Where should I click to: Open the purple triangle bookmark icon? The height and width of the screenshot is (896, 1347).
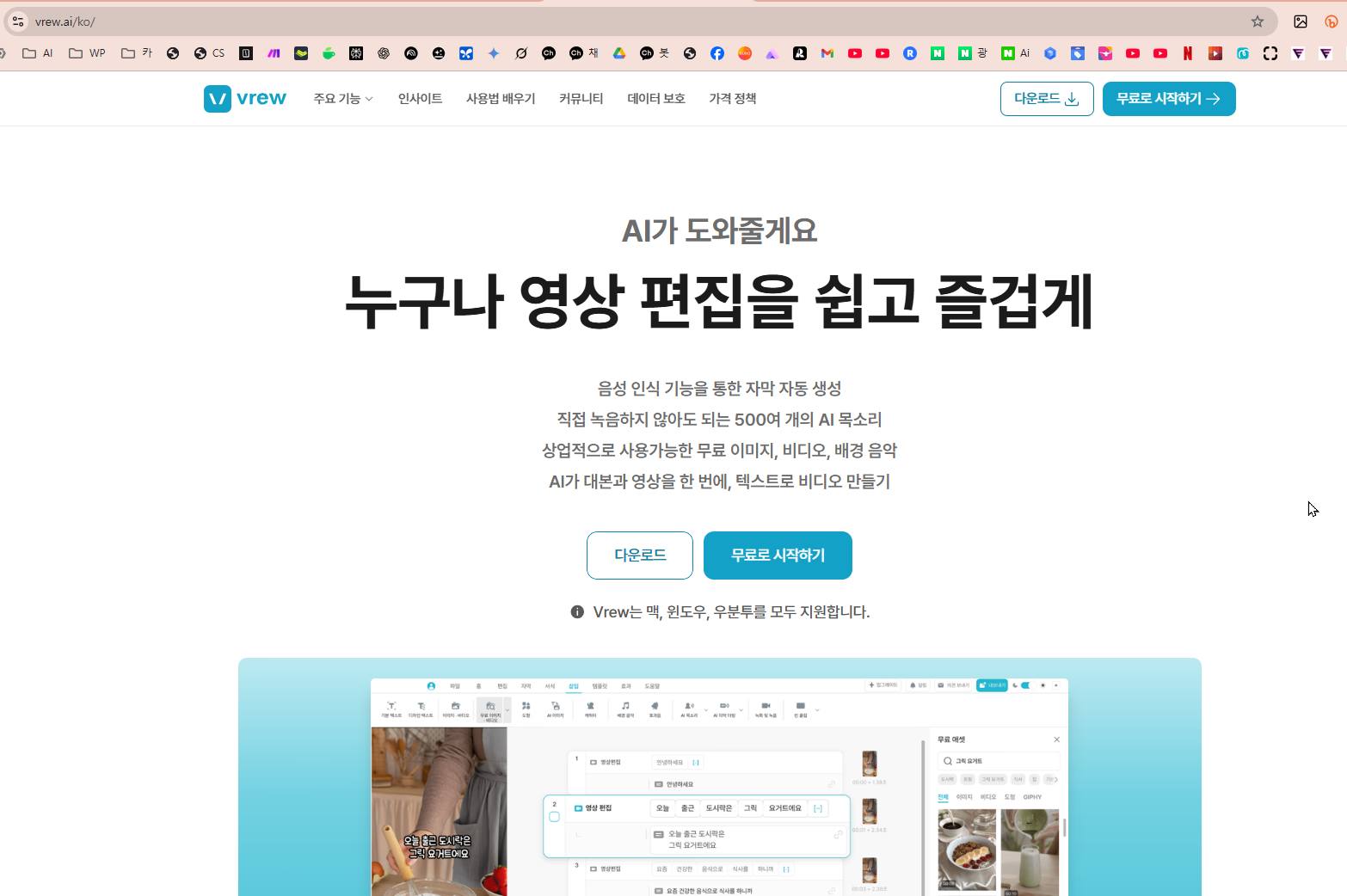[x=772, y=54]
